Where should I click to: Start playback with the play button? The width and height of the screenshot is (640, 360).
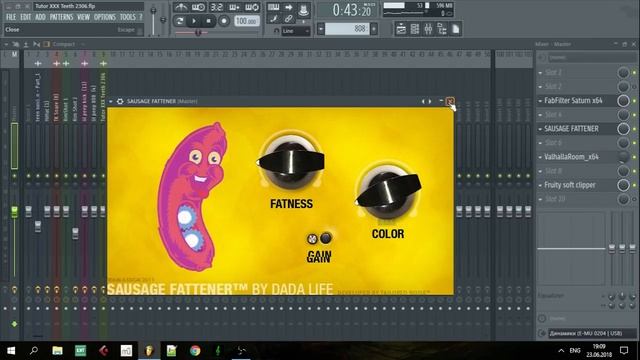click(194, 21)
